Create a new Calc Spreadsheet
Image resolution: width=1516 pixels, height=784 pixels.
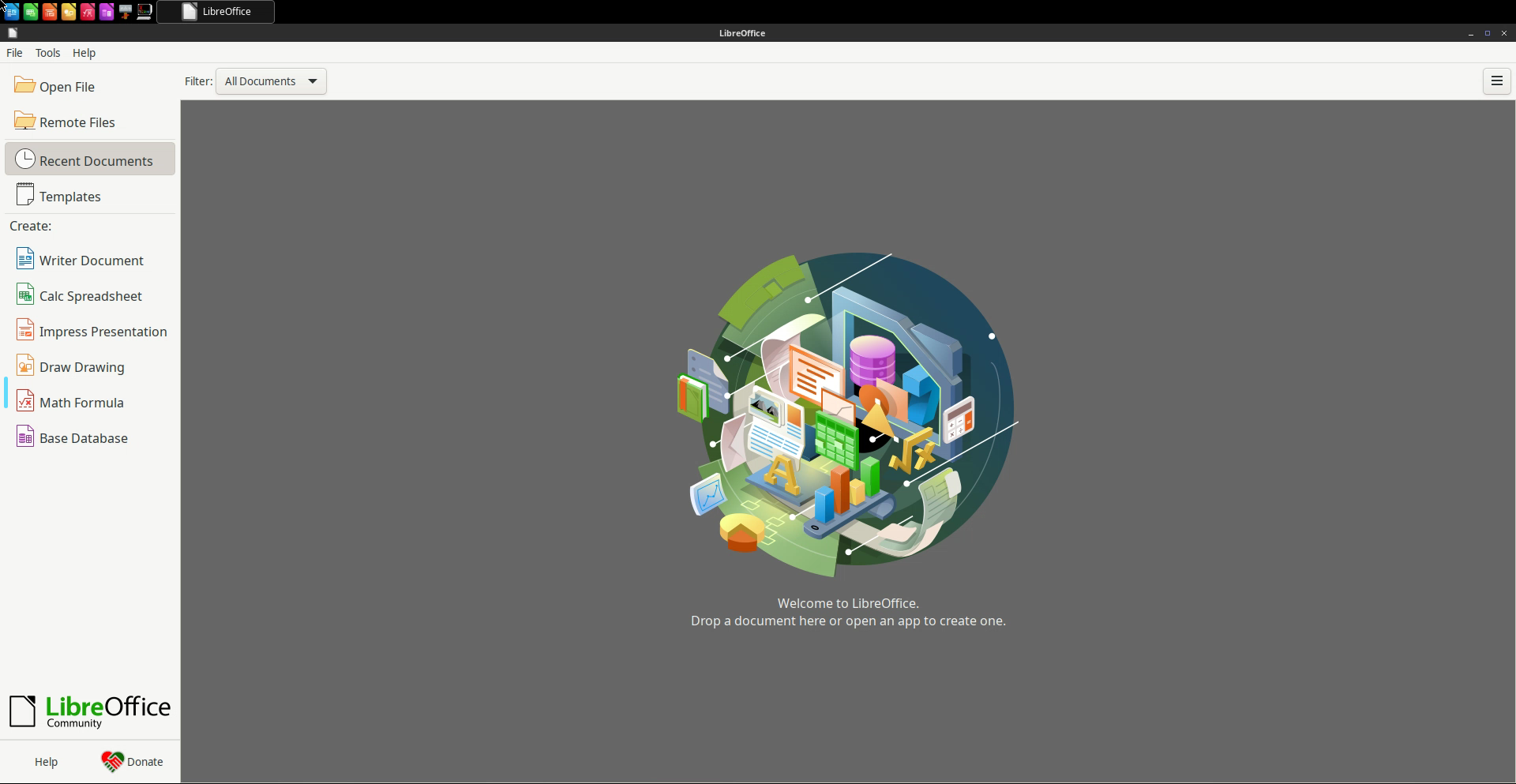tap(90, 296)
